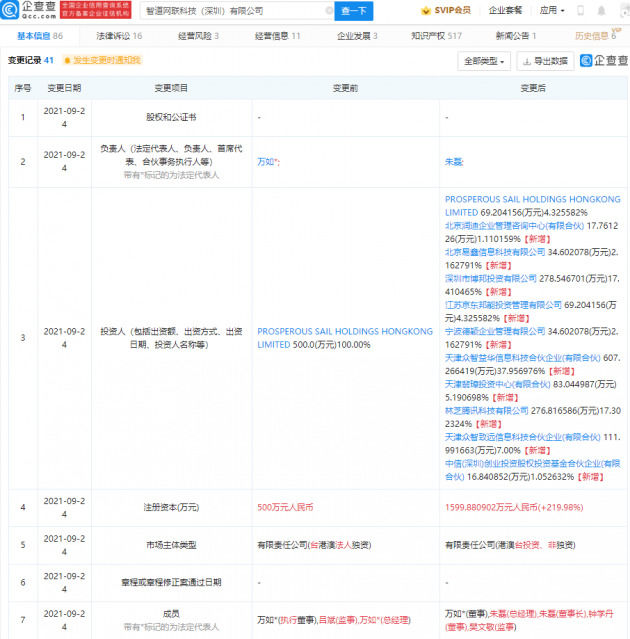Viewport: 630px width, 639px height.
Task: Click the 市场主体类型 cell in row 5
Action: click(171, 545)
